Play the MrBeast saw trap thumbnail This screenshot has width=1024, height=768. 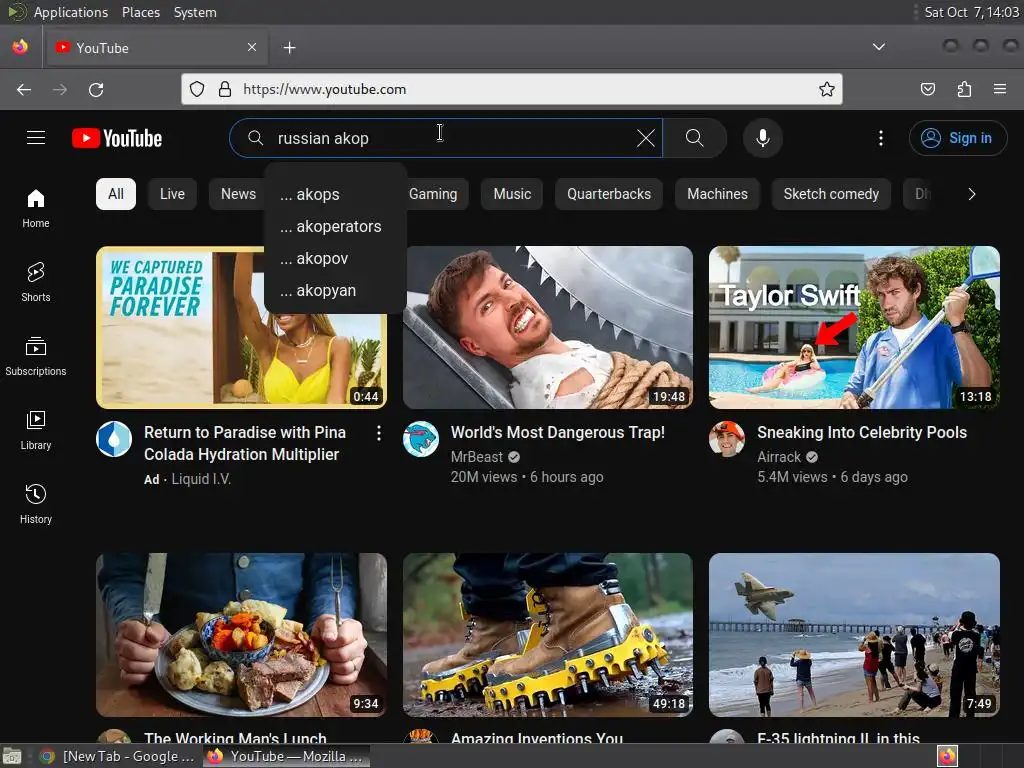pos(547,327)
